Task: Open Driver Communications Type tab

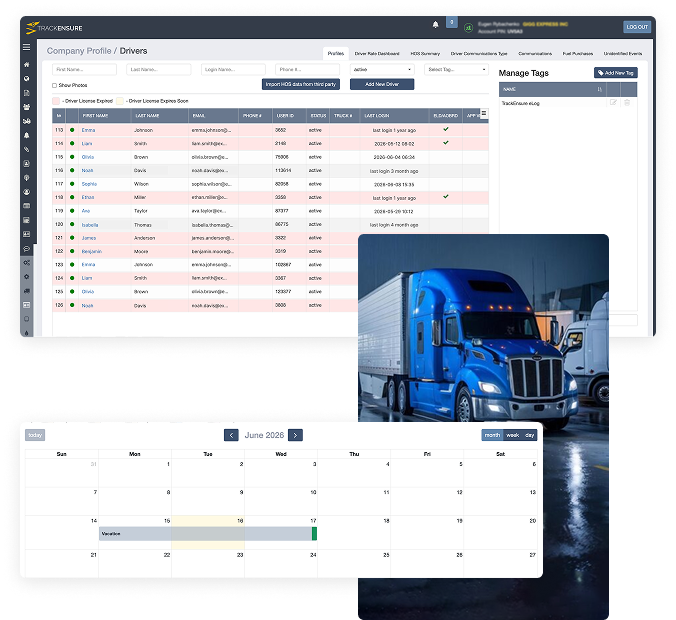Action: click(479, 53)
